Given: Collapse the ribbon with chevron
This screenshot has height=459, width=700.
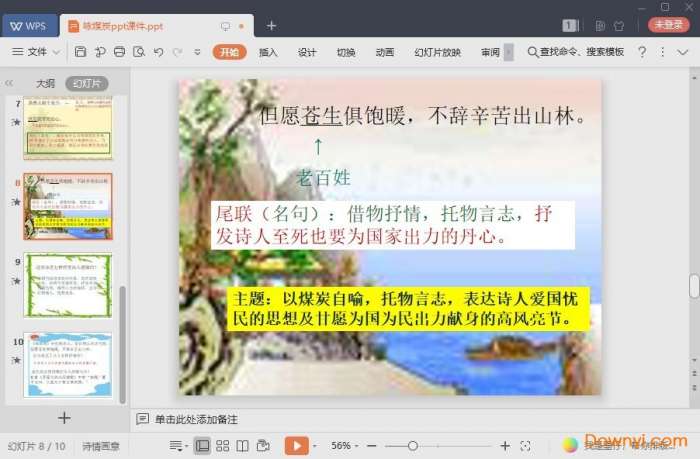Looking at the screenshot, I should [683, 52].
